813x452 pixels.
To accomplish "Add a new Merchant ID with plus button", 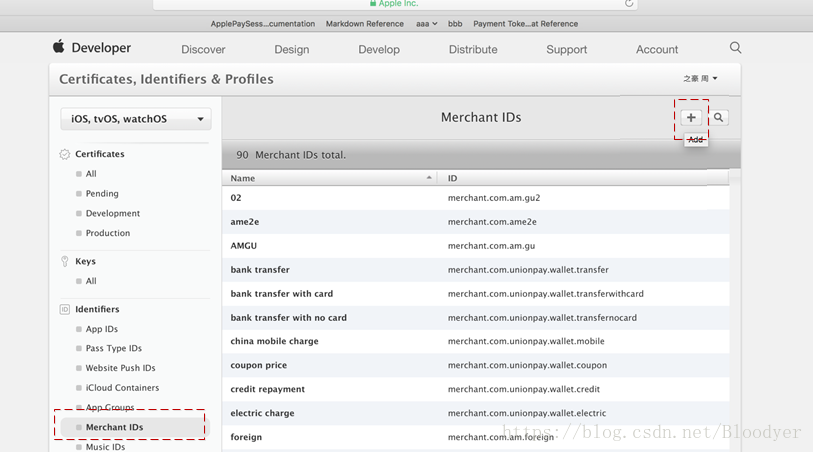I will point(691,118).
